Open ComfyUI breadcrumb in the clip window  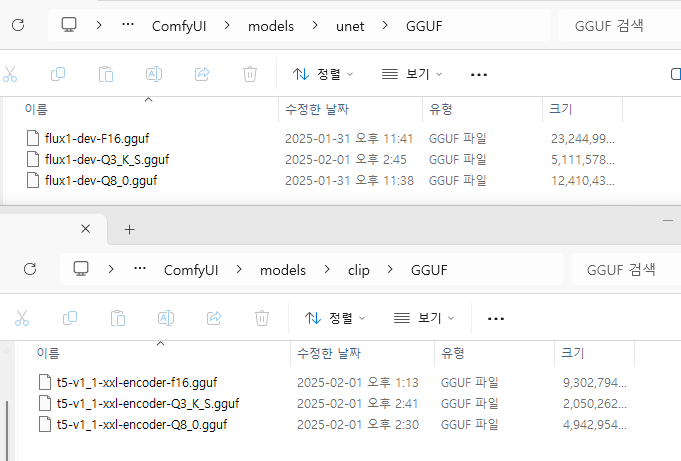pos(191,270)
